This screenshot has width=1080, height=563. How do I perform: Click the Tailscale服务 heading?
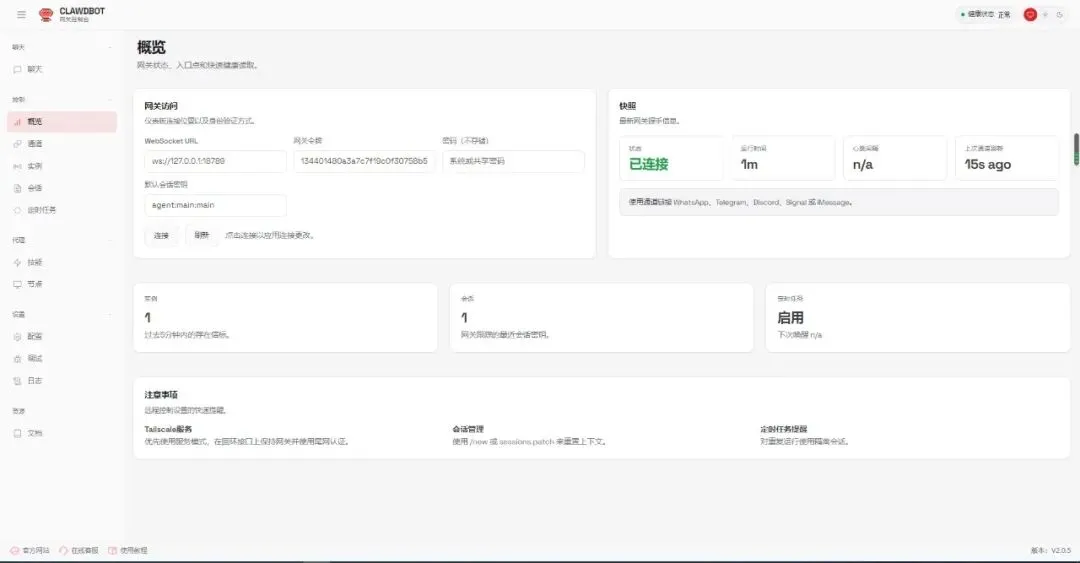[168, 429]
